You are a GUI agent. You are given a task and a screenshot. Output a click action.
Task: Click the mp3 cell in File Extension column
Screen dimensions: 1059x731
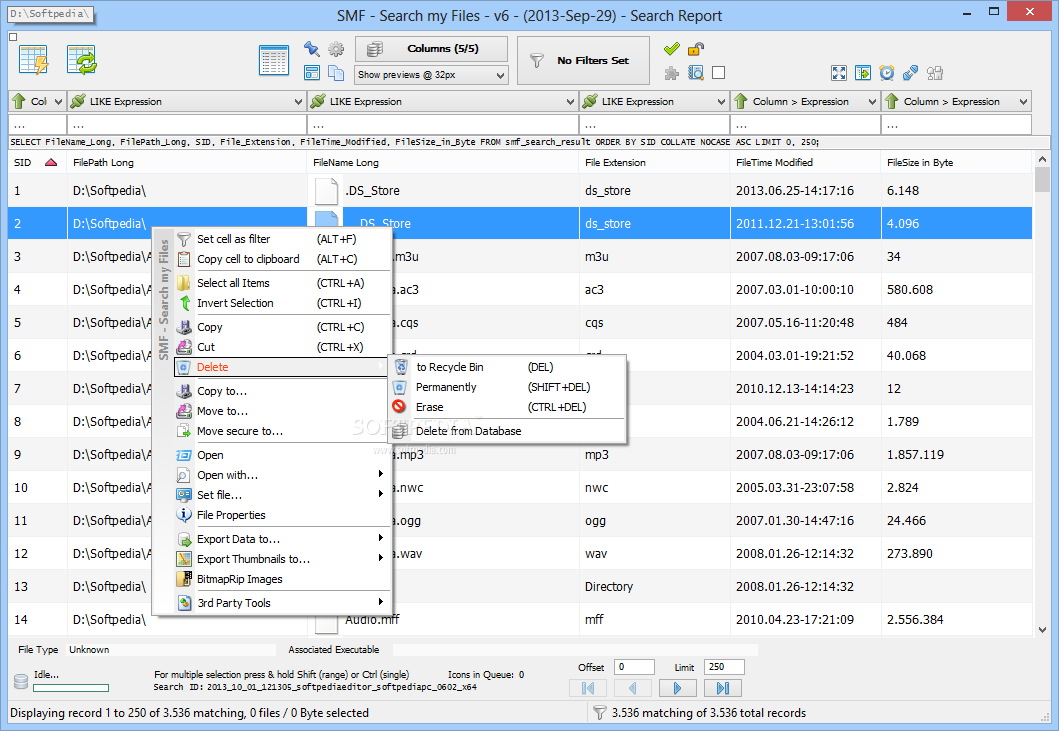[654, 455]
